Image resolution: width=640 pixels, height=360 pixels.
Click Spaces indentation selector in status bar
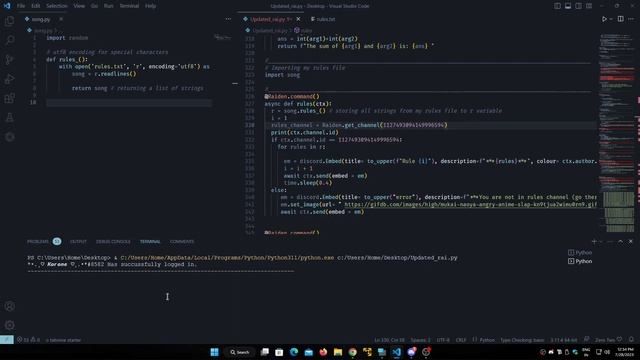pos(420,340)
